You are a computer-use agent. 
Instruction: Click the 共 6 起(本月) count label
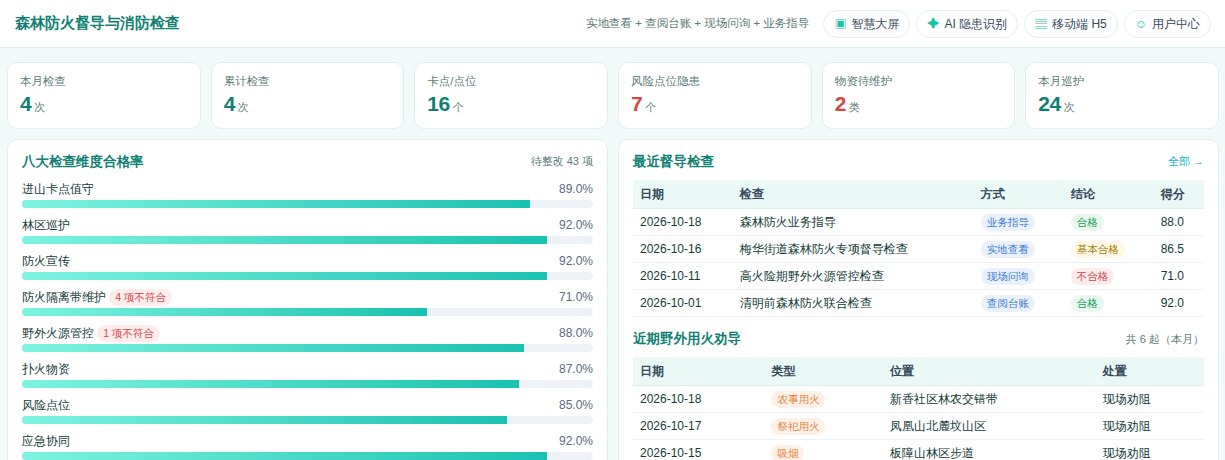pyautogui.click(x=1164, y=339)
